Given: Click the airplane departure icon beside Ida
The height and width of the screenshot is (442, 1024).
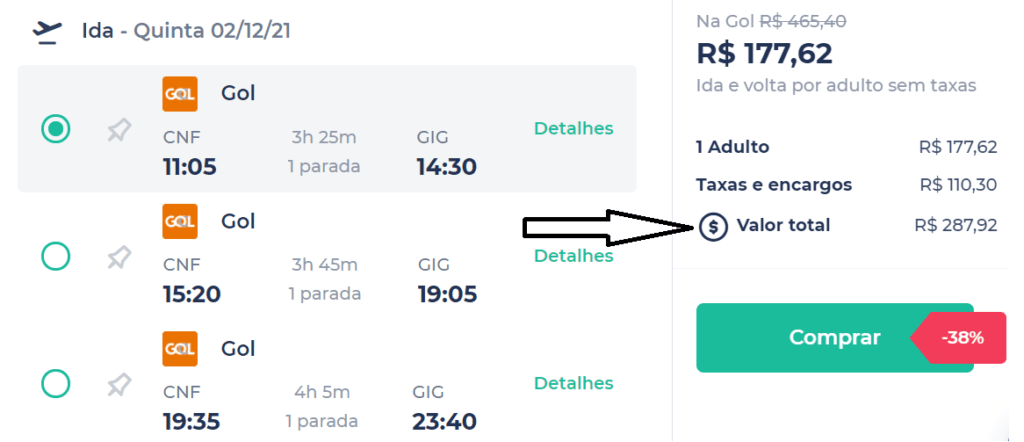Looking at the screenshot, I should [47, 33].
